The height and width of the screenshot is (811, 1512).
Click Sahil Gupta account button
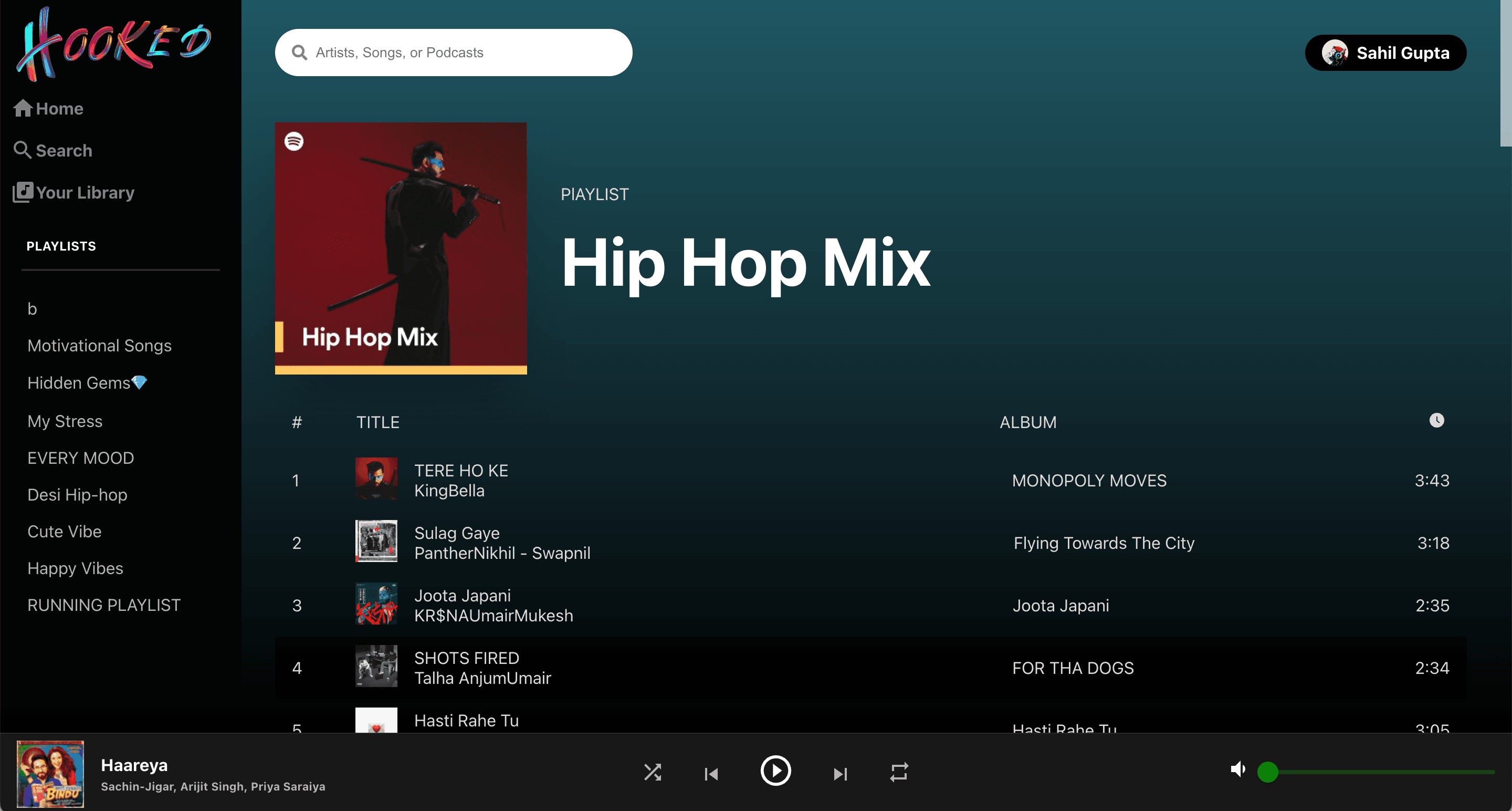click(1385, 53)
